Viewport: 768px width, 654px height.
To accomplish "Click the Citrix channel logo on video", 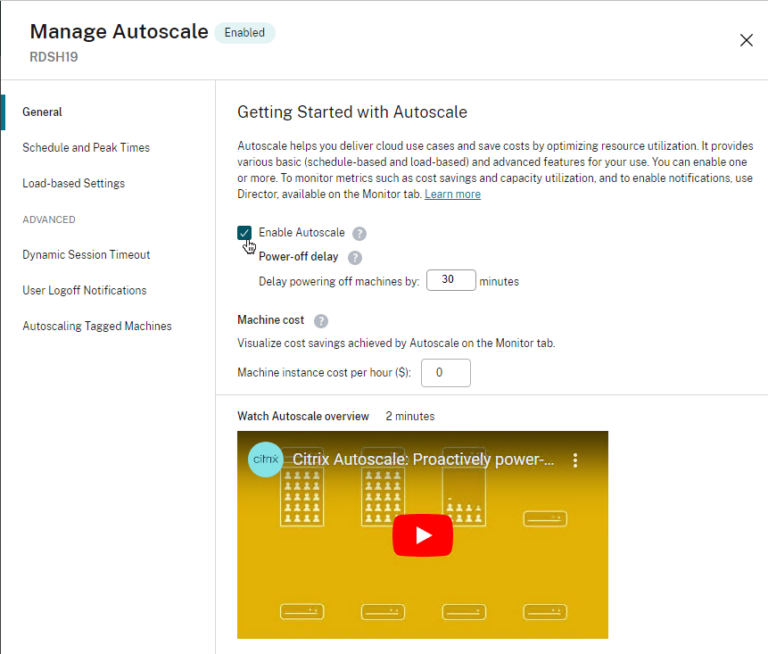I will (265, 460).
